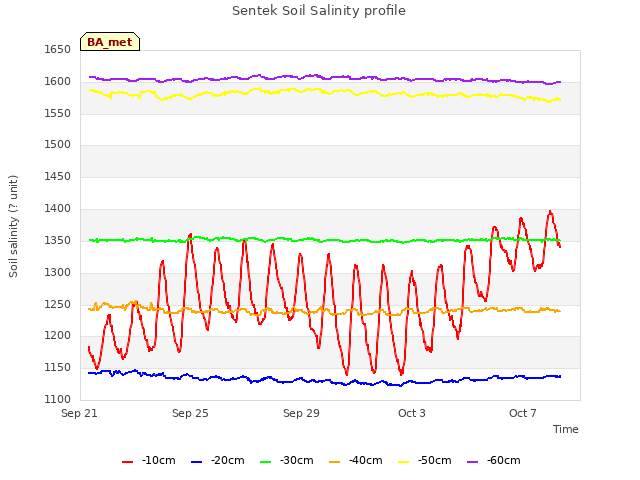Click the green legend line swatch
This screenshot has height=480, width=640.
pos(265,462)
